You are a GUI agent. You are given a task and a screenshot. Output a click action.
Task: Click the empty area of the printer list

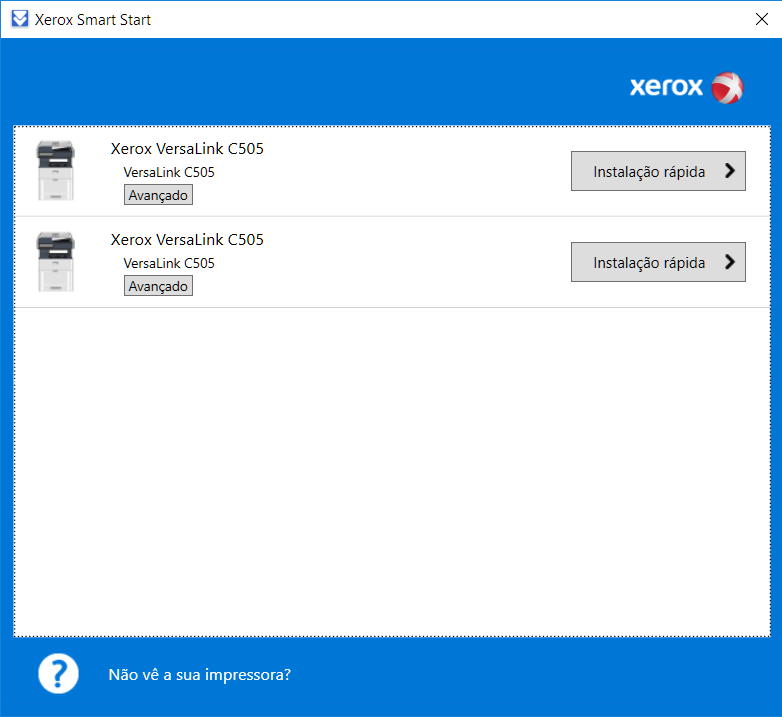tap(390, 470)
